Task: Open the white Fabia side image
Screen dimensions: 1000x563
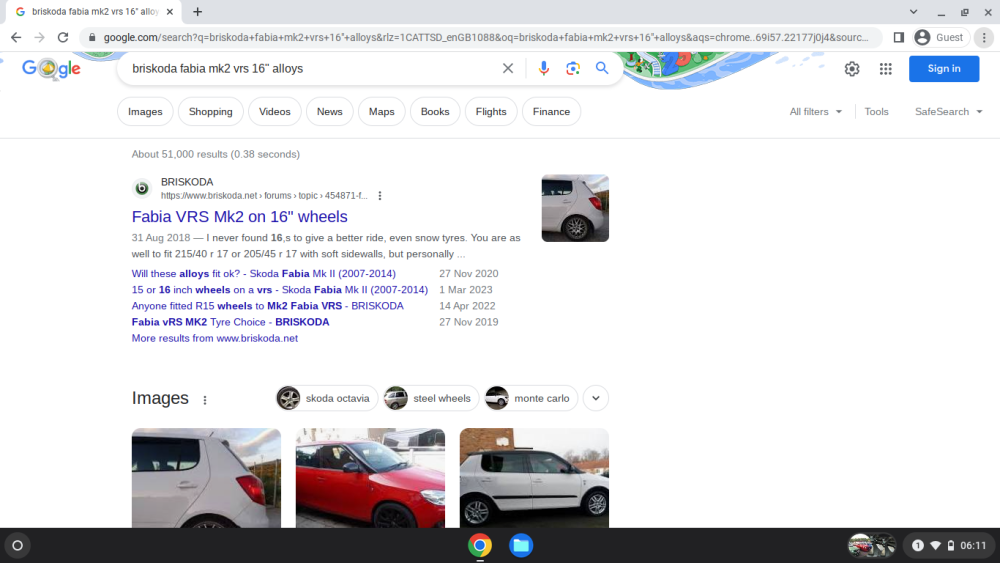Action: 534,478
